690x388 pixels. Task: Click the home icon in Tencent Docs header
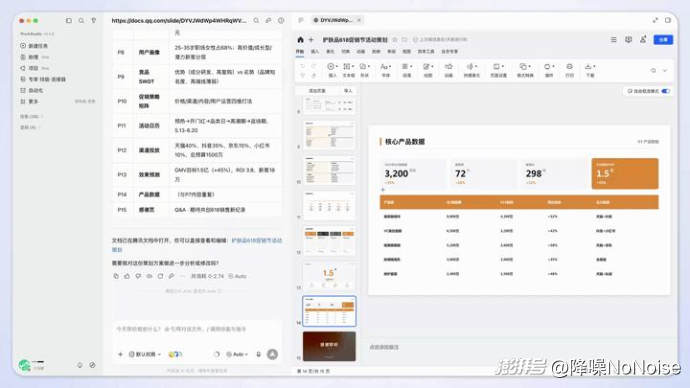coord(301,40)
